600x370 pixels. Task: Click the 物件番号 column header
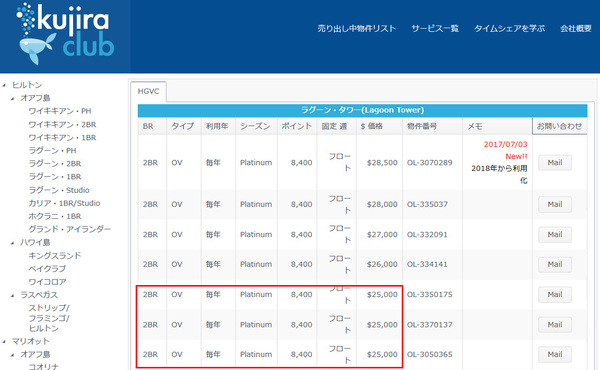(432, 126)
